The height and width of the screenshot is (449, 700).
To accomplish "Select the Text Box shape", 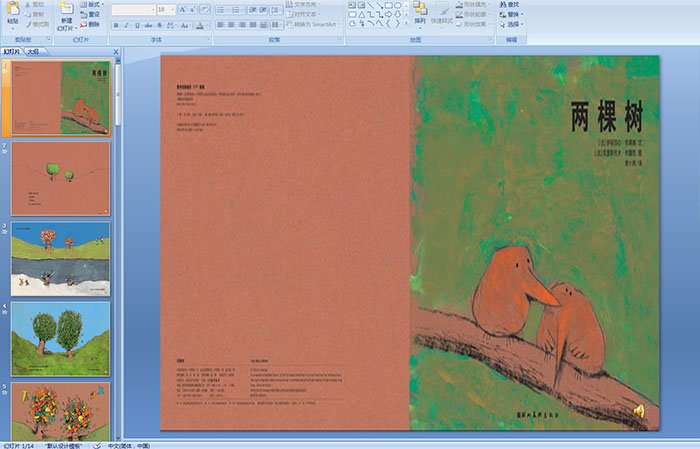I will click(352, 5).
